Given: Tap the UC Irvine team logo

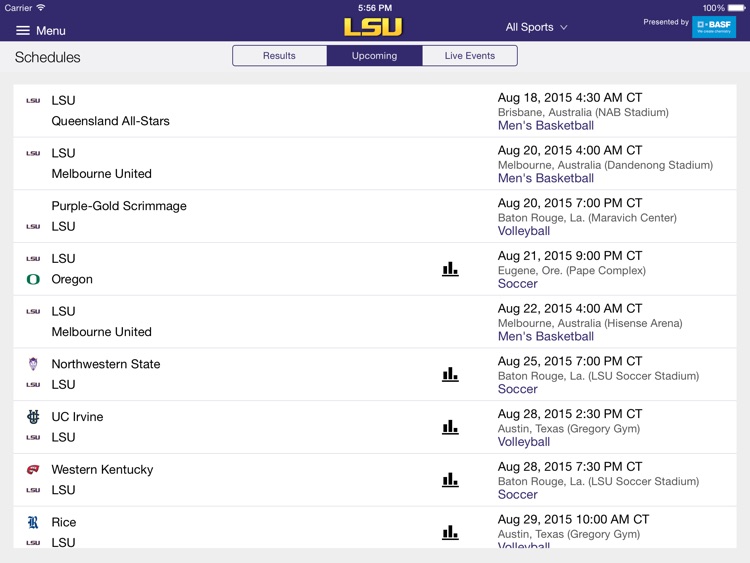Looking at the screenshot, I should pyautogui.click(x=33, y=417).
